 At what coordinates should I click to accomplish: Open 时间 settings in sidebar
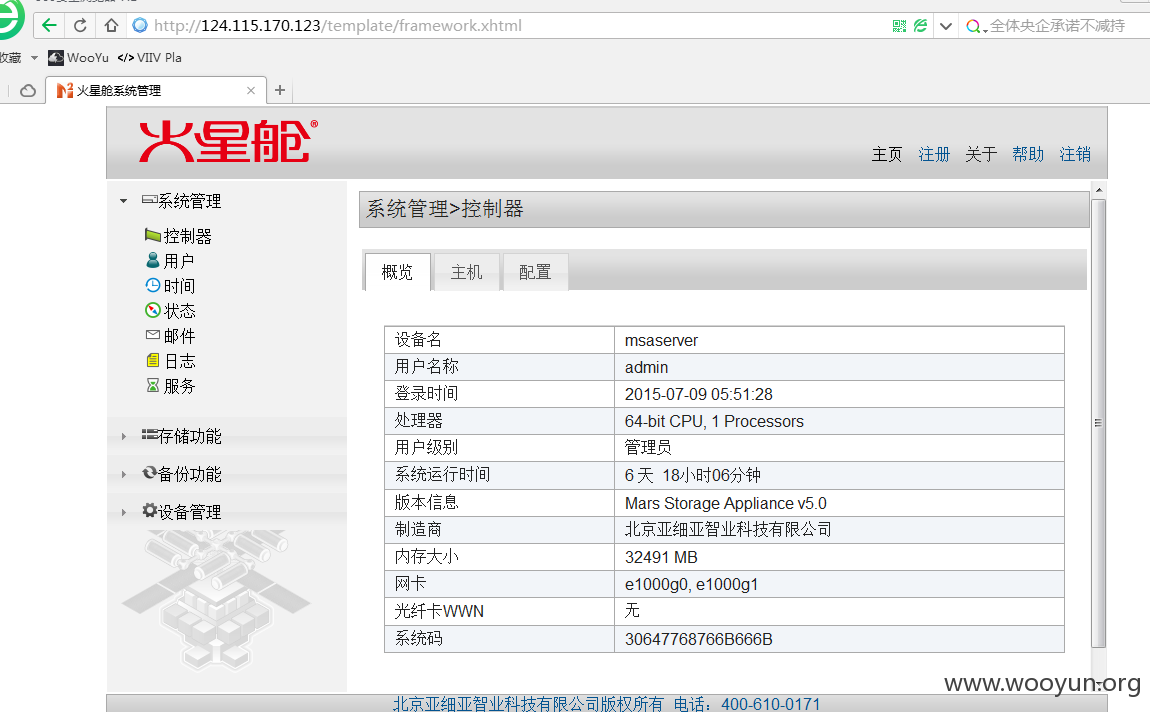[179, 286]
